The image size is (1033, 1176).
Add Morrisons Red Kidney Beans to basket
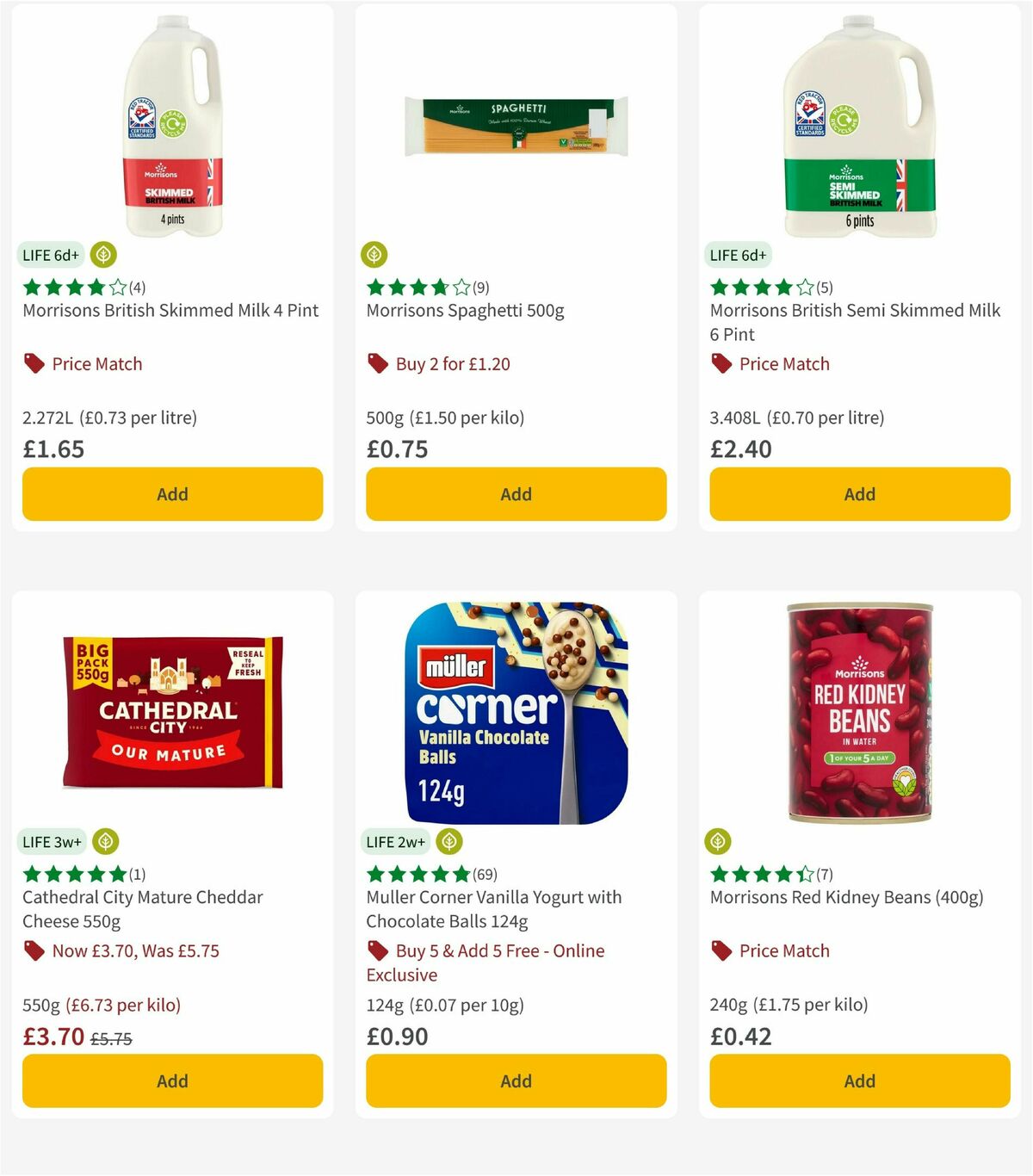(859, 1080)
